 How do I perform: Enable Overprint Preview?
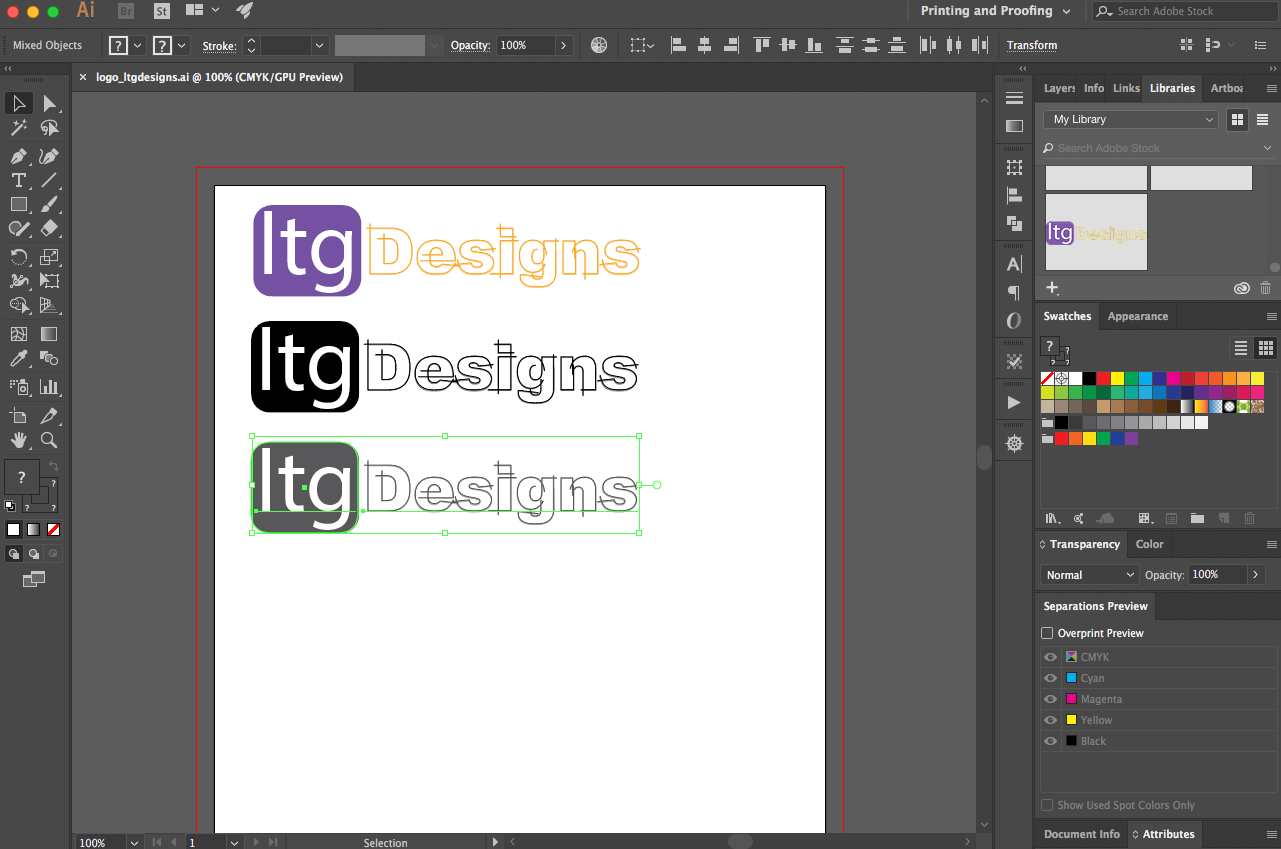pos(1047,632)
